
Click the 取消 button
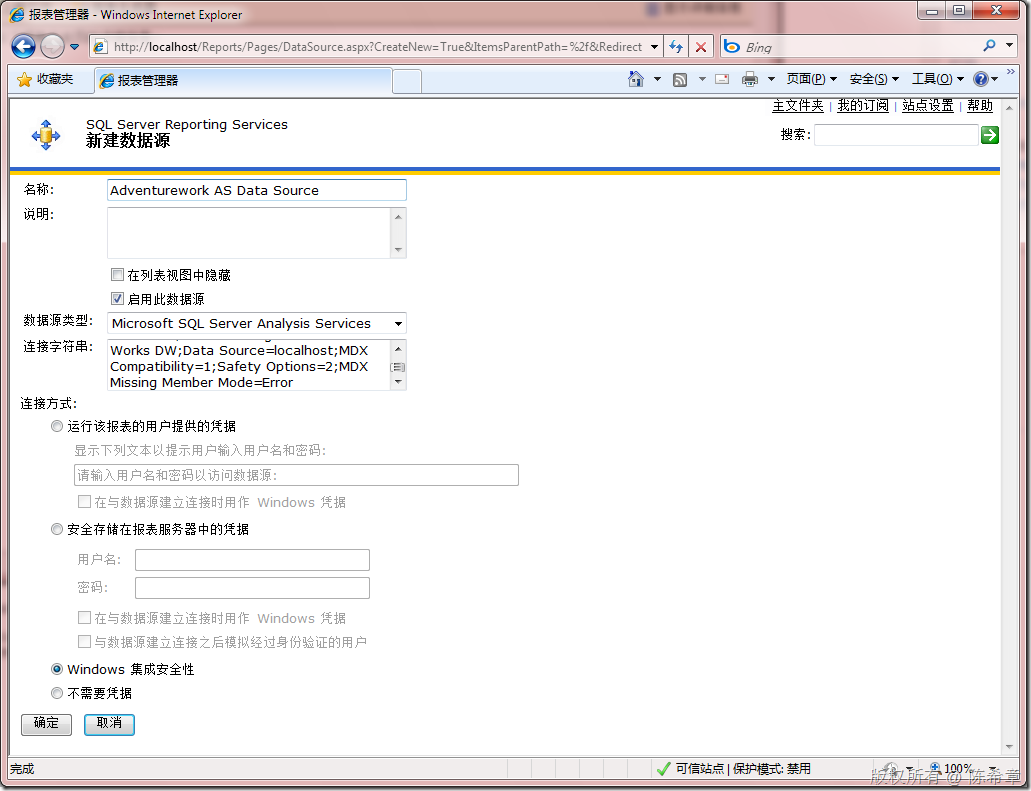tap(109, 724)
